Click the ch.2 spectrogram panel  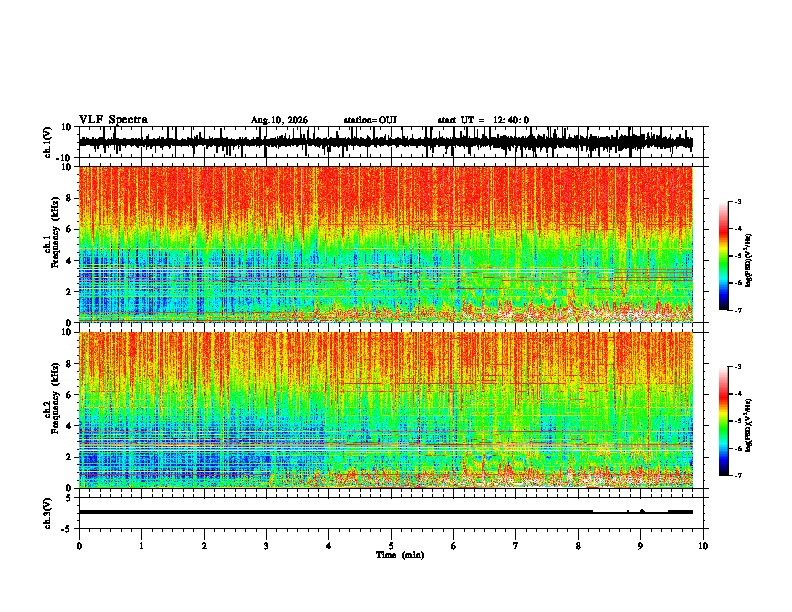point(385,410)
